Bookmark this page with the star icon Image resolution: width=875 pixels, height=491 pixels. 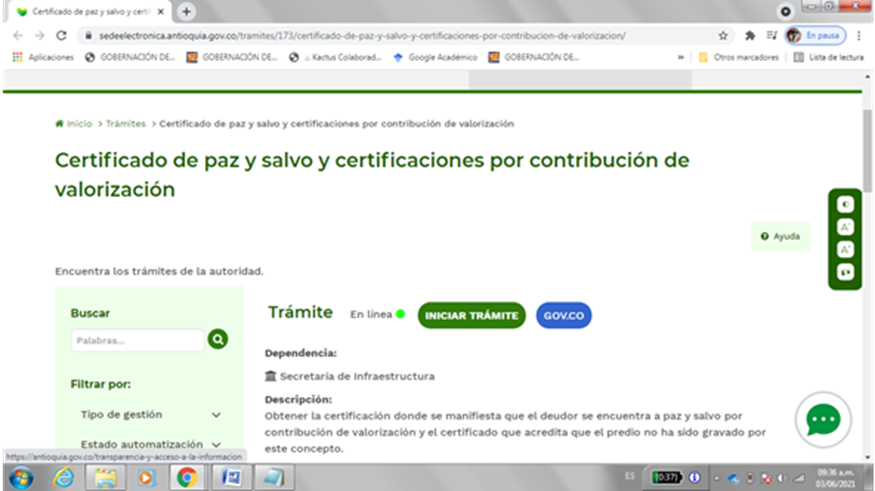coord(723,36)
